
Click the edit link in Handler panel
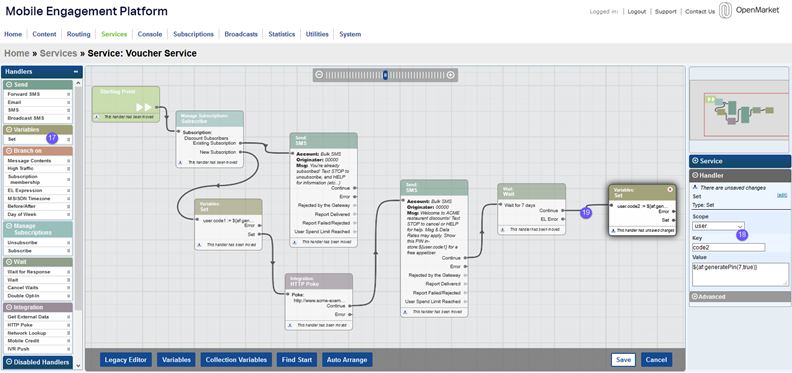782,196
